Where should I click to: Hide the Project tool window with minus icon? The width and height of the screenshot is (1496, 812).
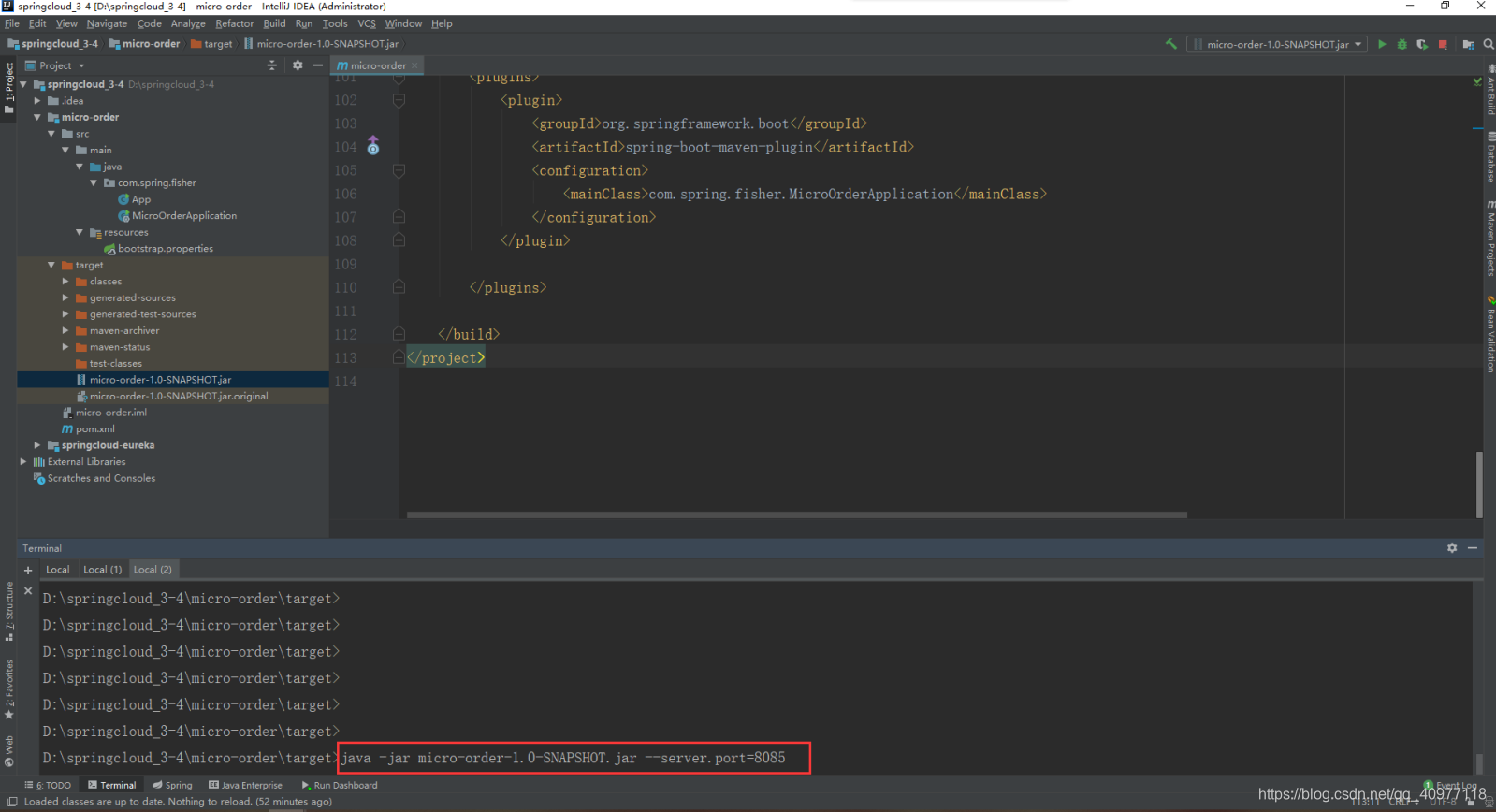318,65
